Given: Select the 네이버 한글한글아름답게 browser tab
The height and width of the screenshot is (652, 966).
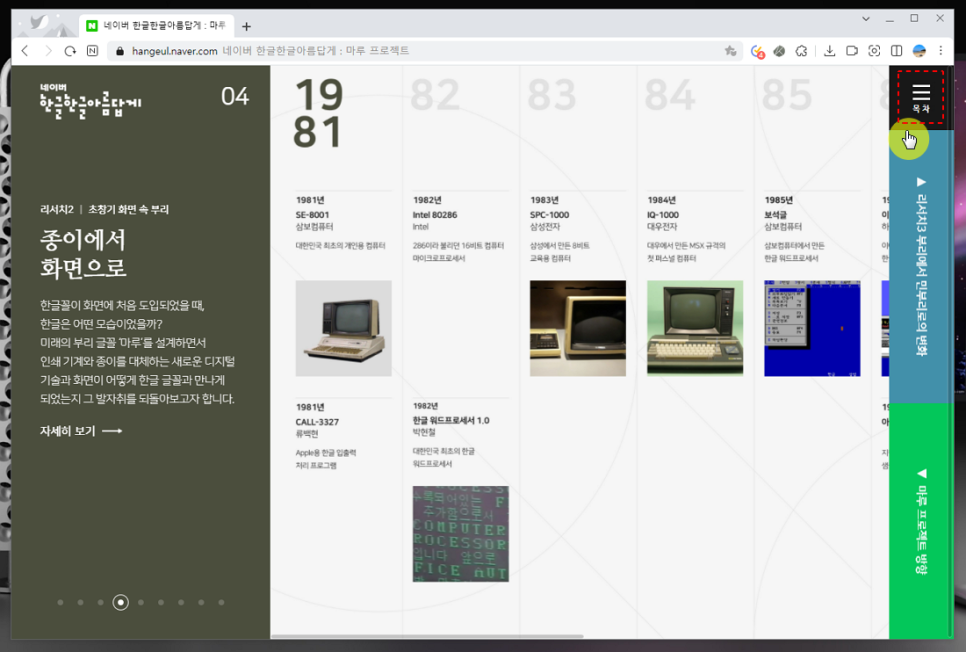Looking at the screenshot, I should 156,25.
